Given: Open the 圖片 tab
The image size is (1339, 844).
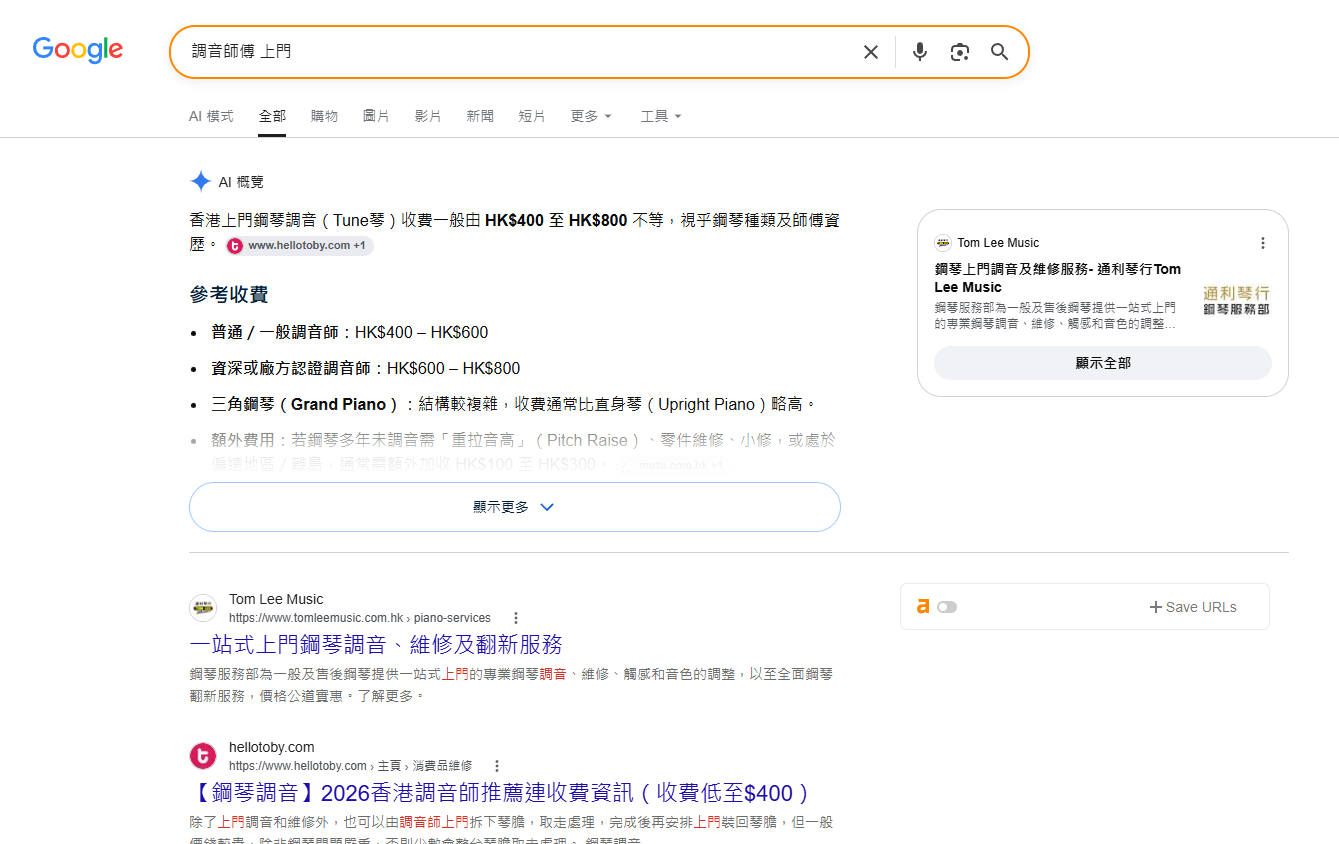Looking at the screenshot, I should click(376, 116).
